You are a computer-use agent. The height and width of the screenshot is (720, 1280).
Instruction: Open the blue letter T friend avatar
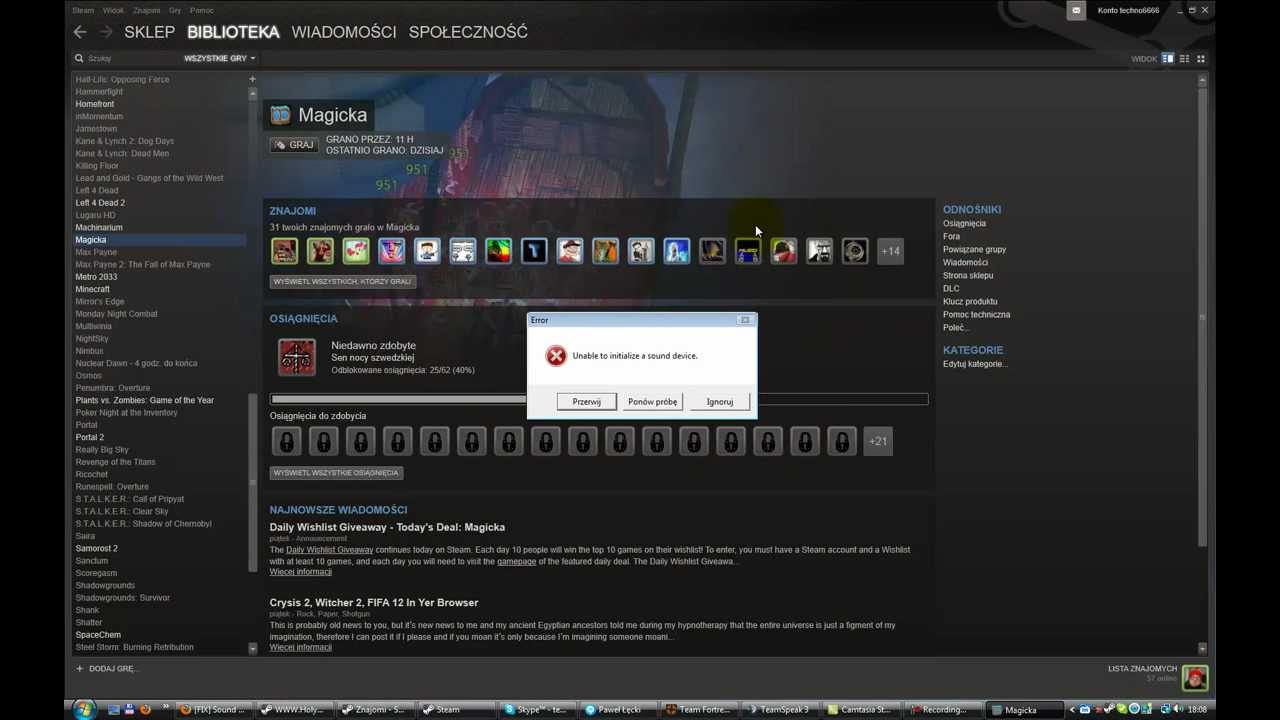click(534, 251)
